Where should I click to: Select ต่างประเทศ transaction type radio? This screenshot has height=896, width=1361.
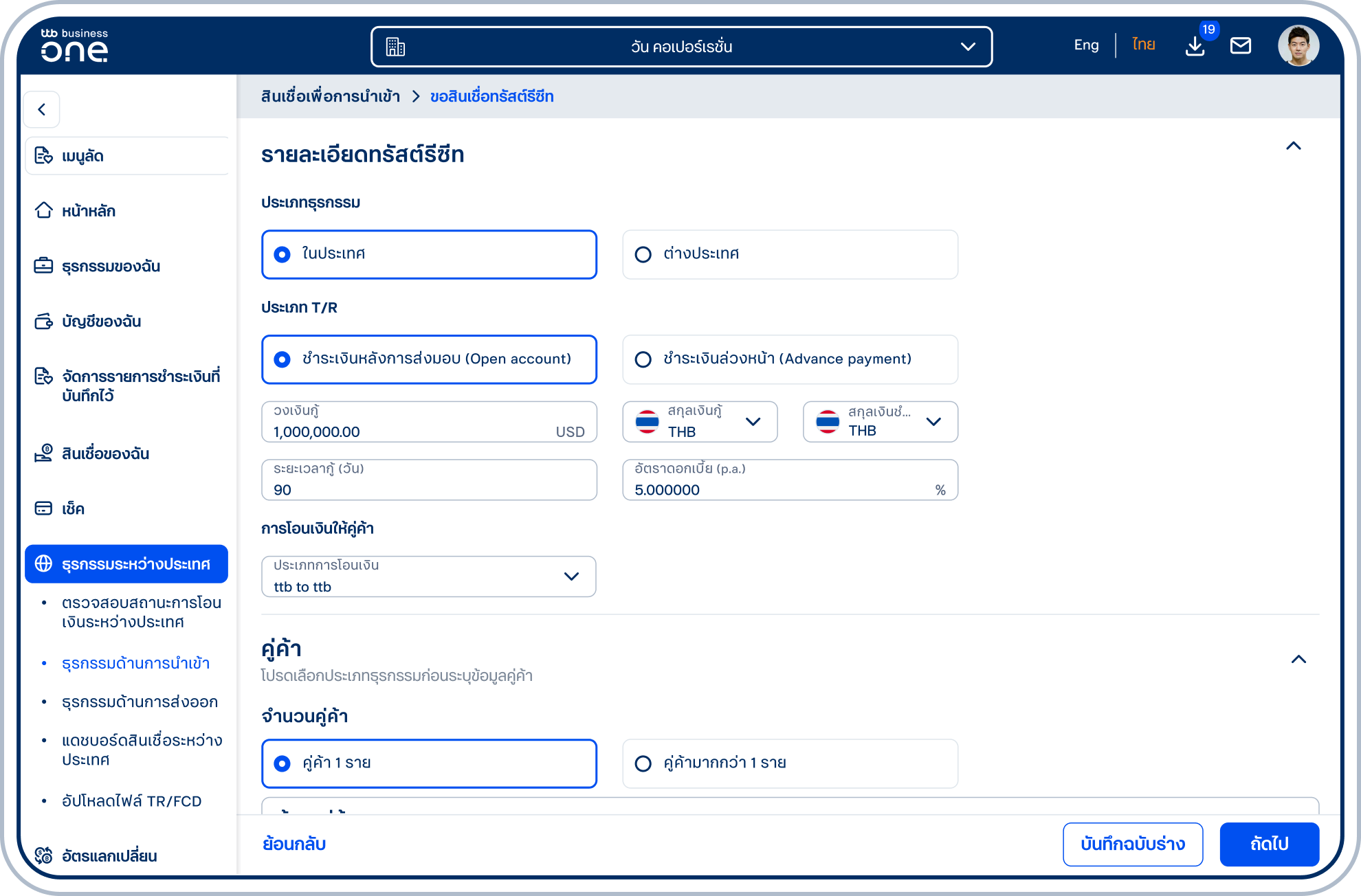[x=790, y=254]
